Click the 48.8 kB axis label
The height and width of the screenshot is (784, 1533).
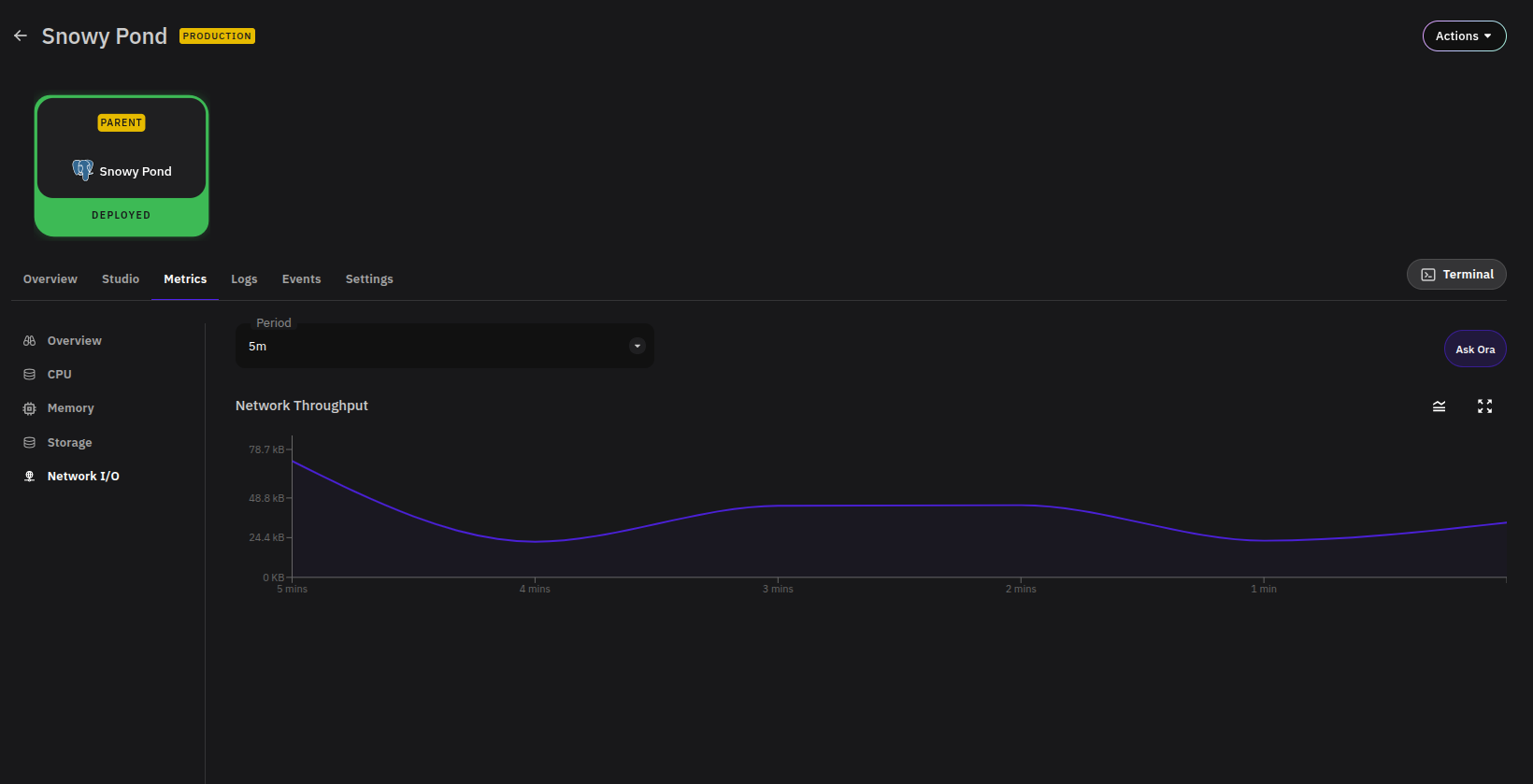(x=266, y=498)
